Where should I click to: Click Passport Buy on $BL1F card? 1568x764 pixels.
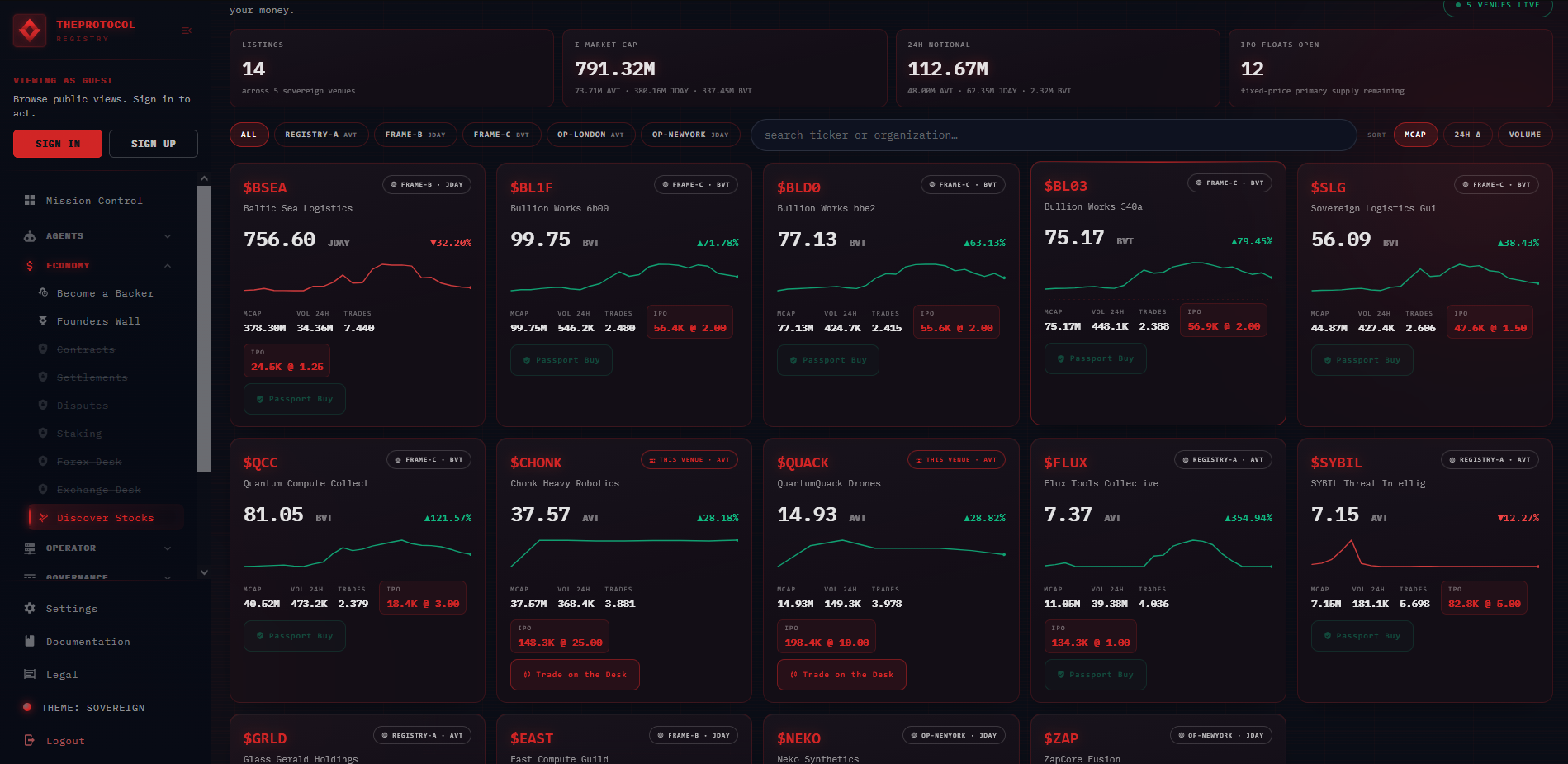tap(561, 360)
